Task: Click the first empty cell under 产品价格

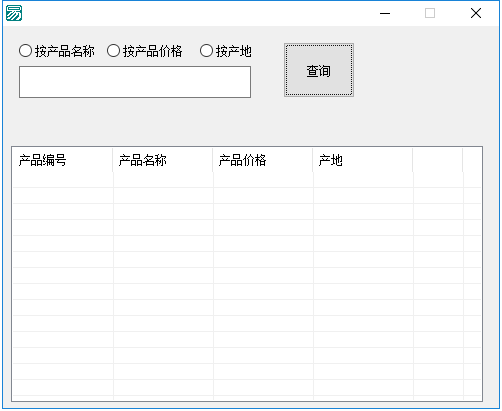Action: (x=263, y=180)
